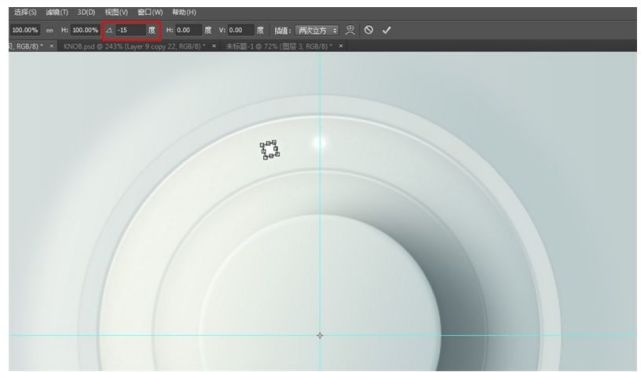The width and height of the screenshot is (641, 372).
Task: Click the horizontal skew H field 0.00
Action: pos(188,30)
